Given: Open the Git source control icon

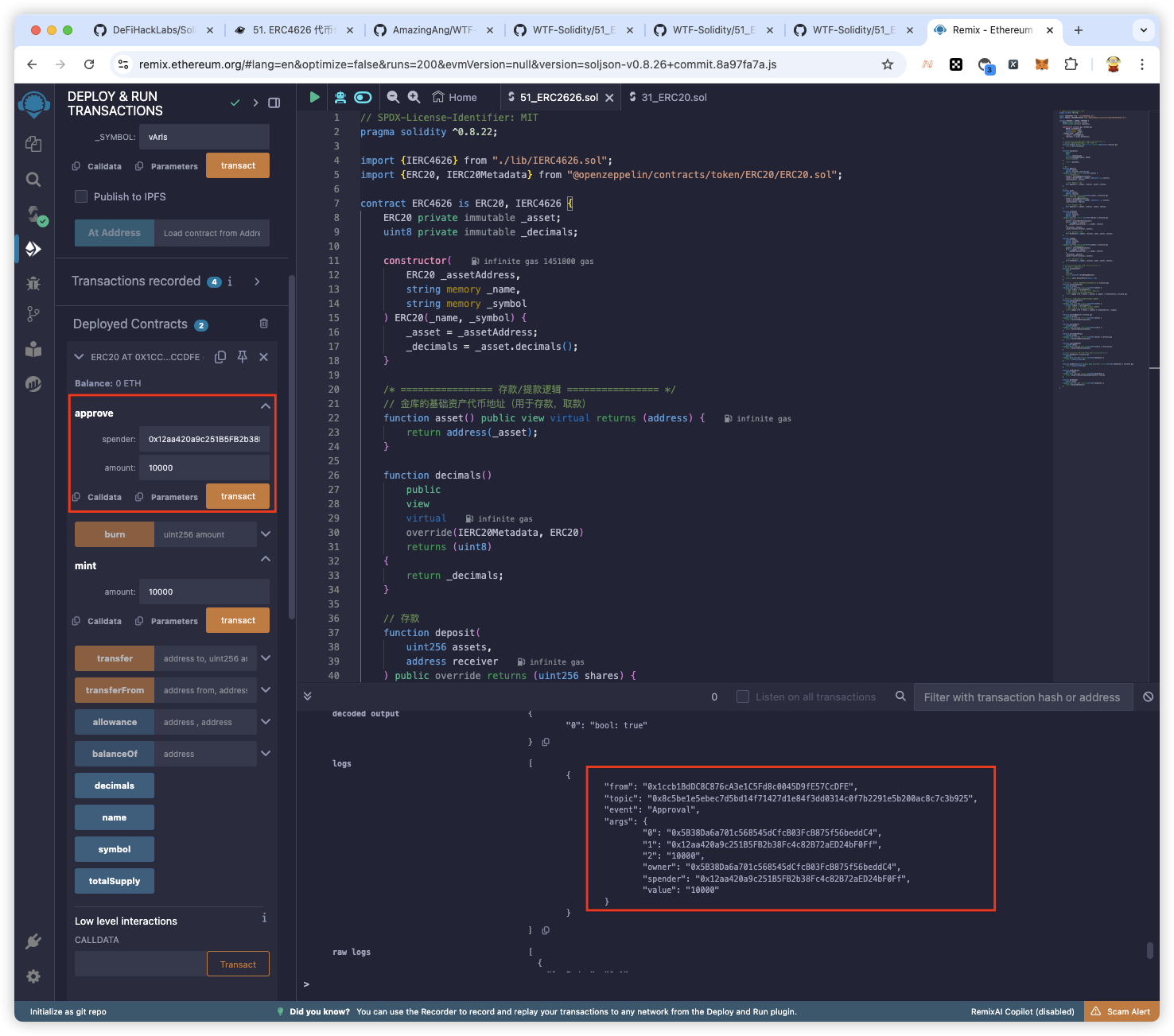Looking at the screenshot, I should click(x=33, y=314).
